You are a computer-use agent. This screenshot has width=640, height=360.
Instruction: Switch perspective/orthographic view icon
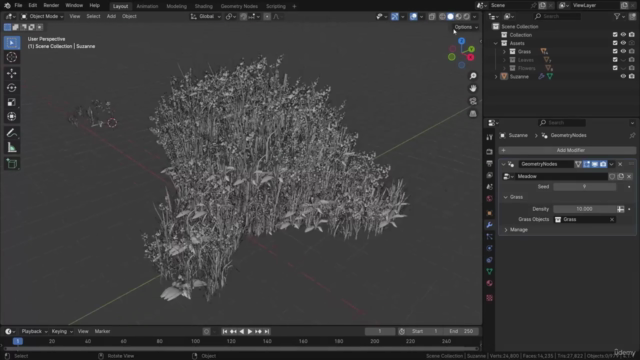473,114
